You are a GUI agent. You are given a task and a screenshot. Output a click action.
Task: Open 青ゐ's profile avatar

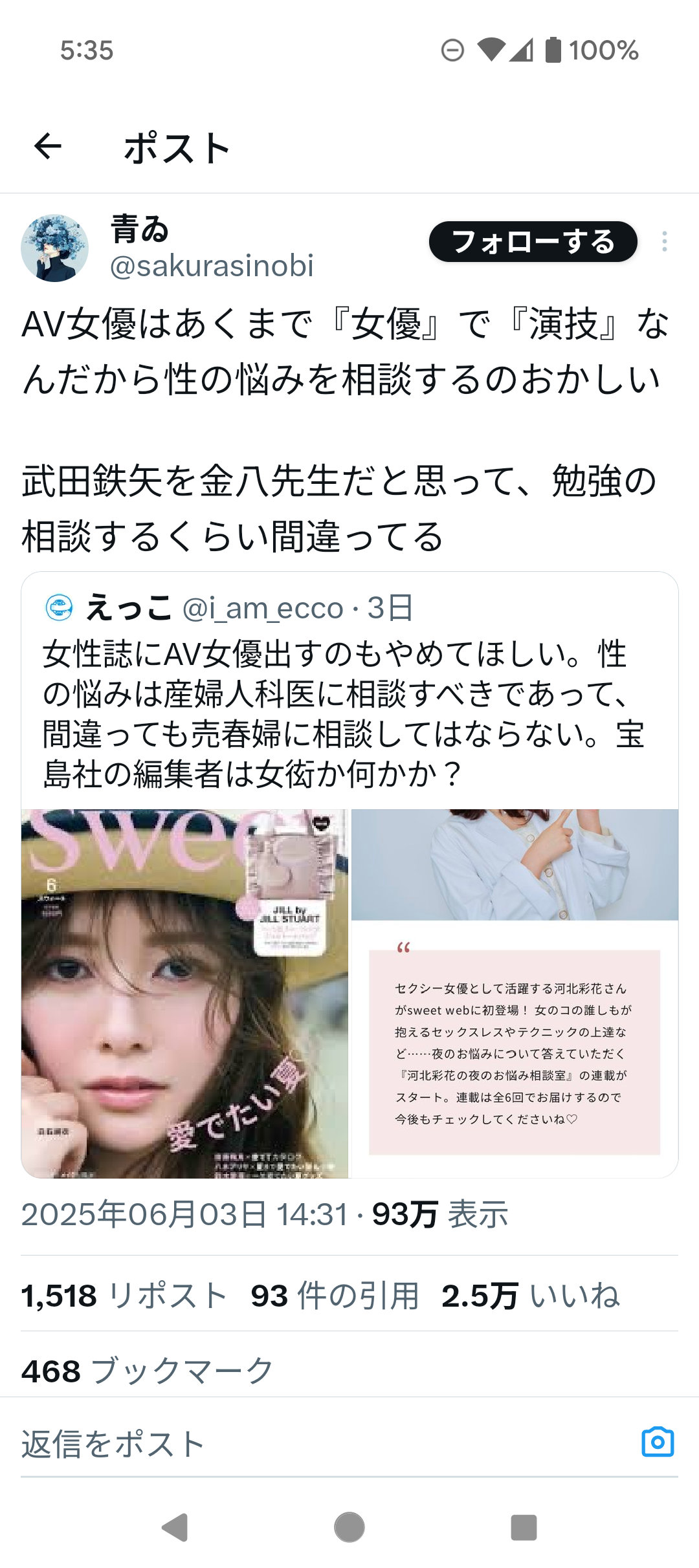(x=54, y=248)
